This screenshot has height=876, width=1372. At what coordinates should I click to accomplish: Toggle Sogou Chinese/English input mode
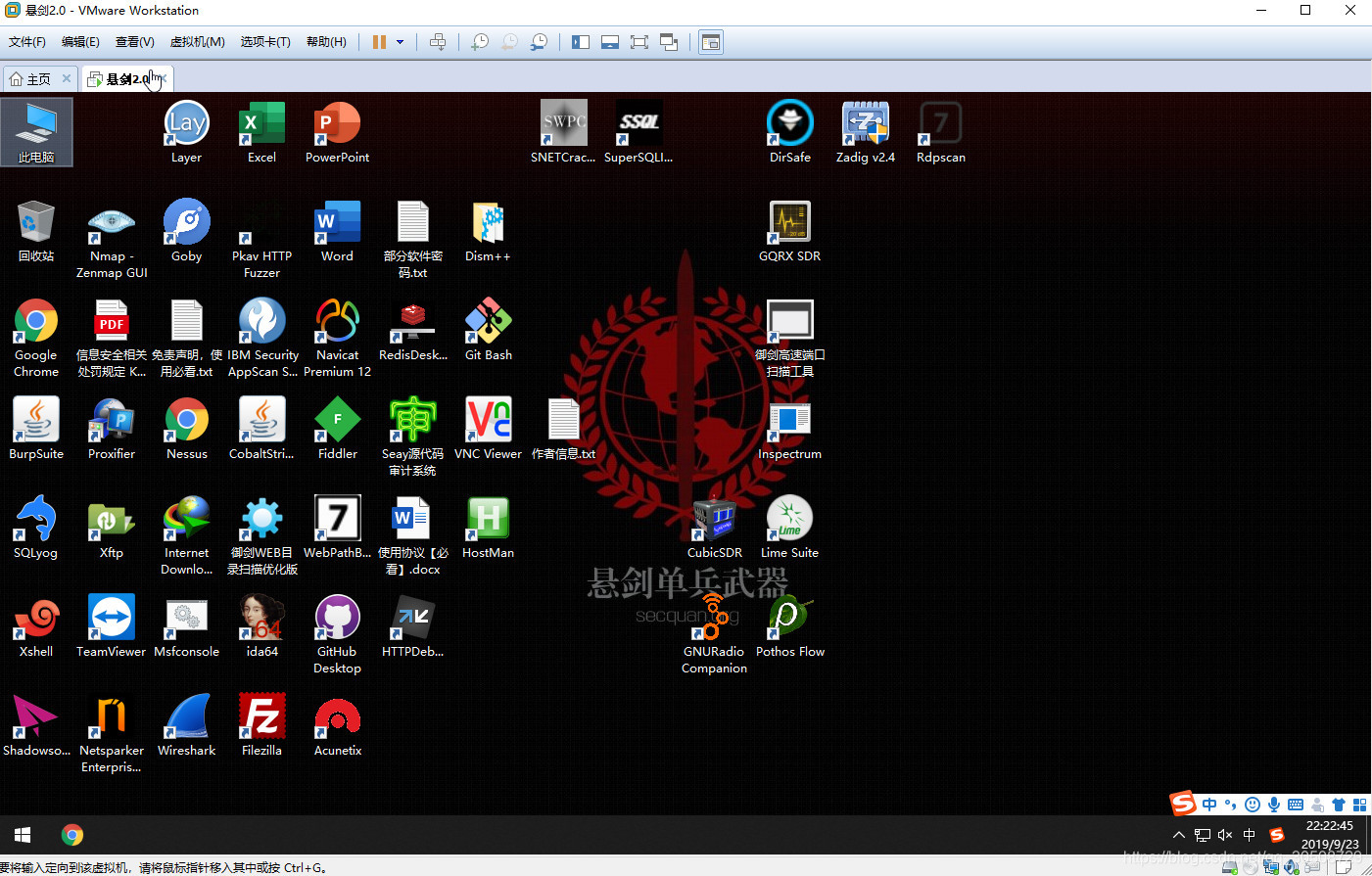(x=1209, y=805)
